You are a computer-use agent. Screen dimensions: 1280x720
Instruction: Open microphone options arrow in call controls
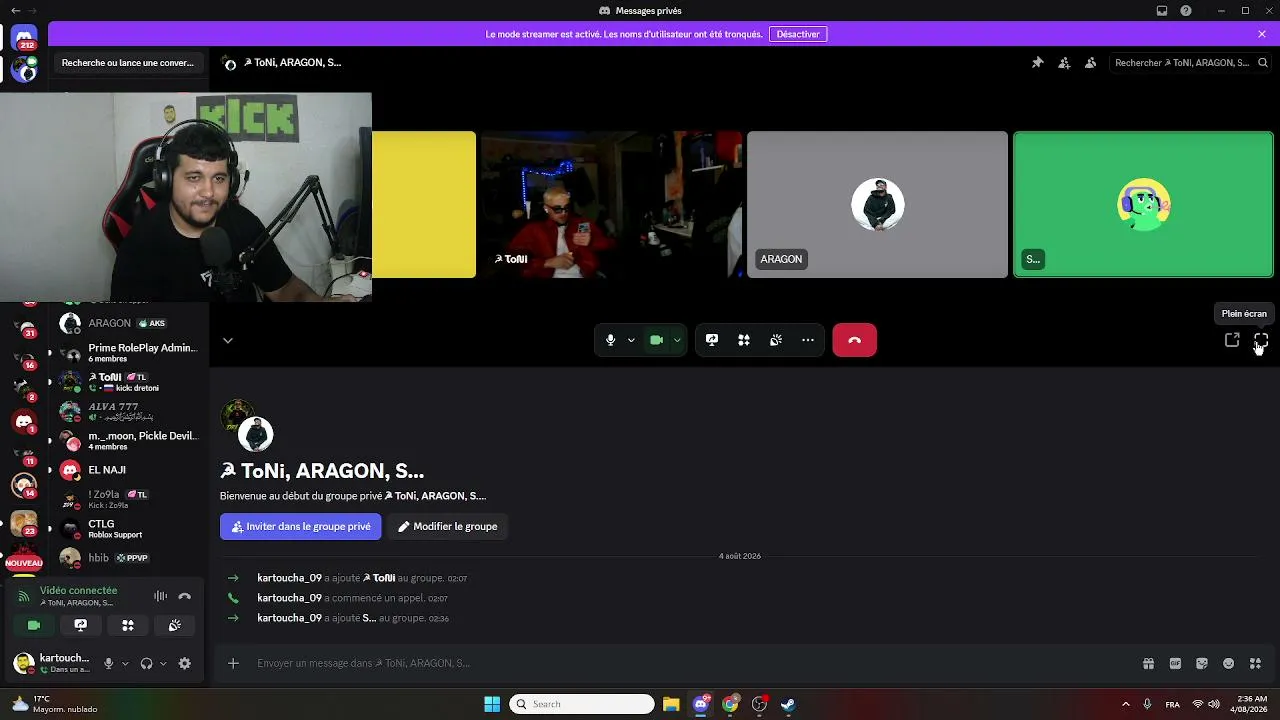pos(631,340)
